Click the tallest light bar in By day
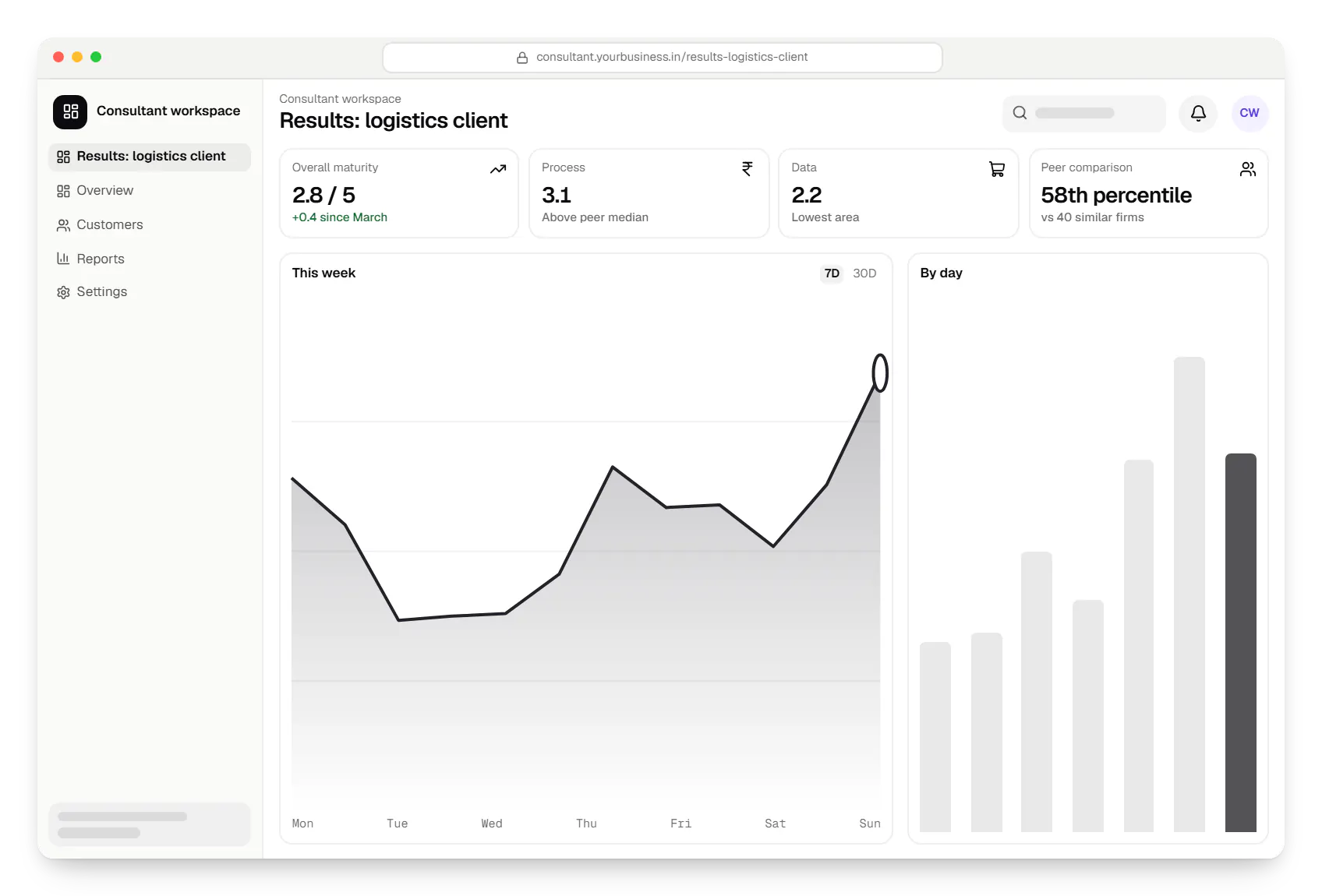 pos(1189,594)
